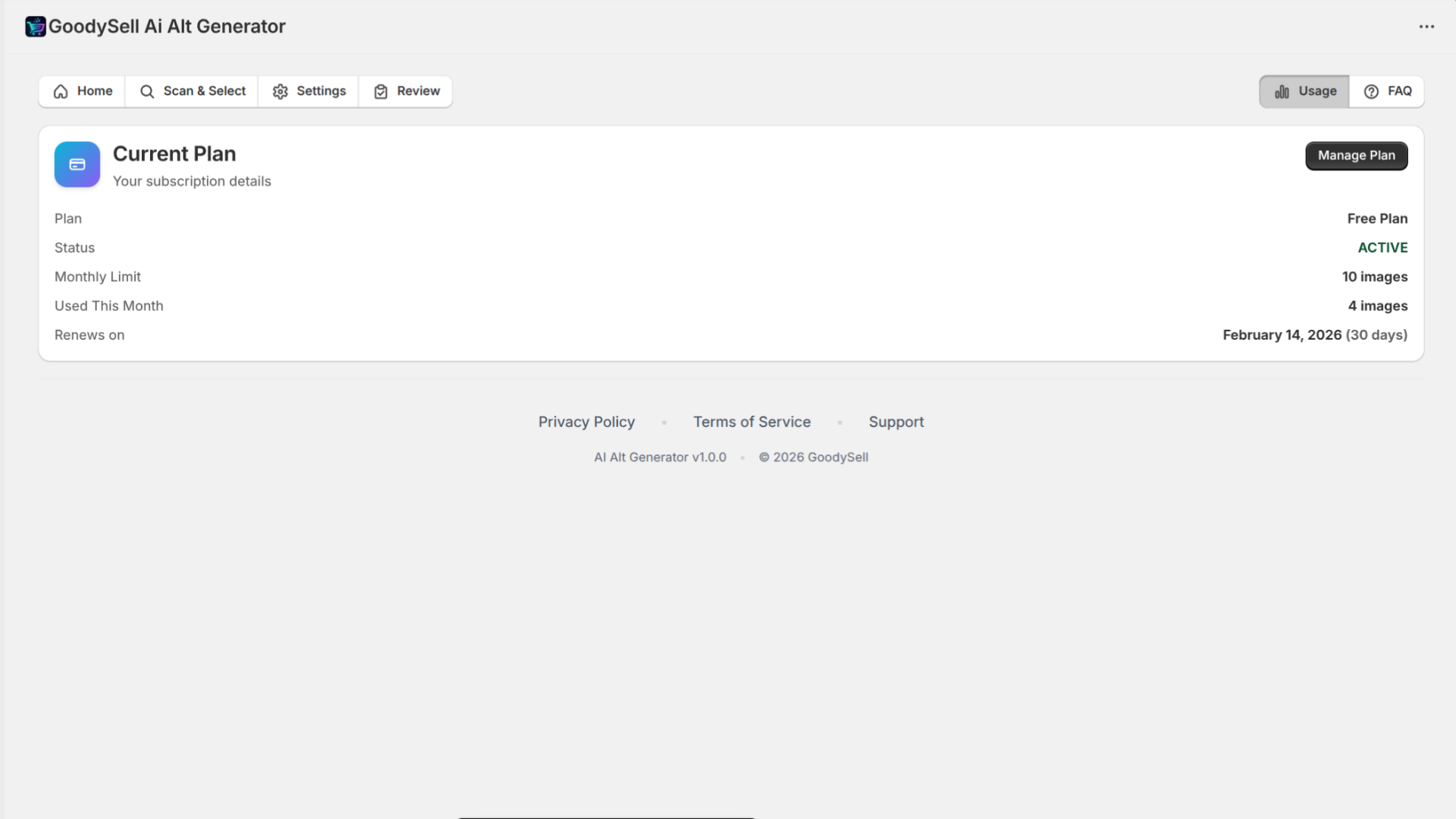Click the Review checkmark icon
Screen dimensions: 1456x819
point(381,91)
